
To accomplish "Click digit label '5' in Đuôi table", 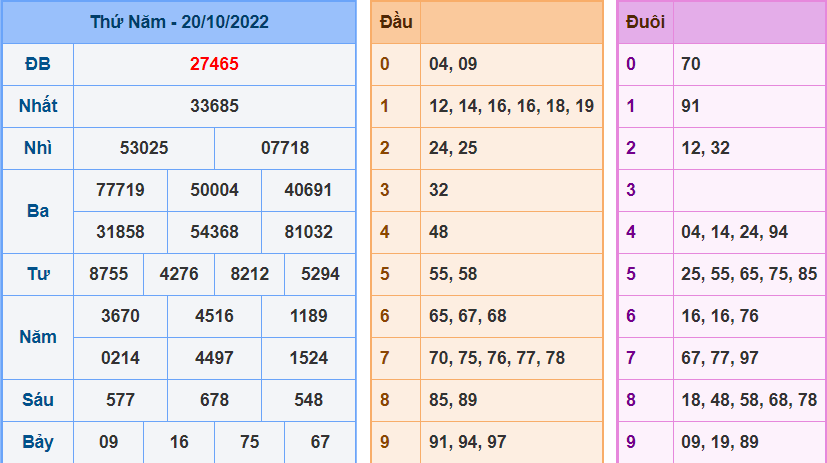I will [x=631, y=274].
